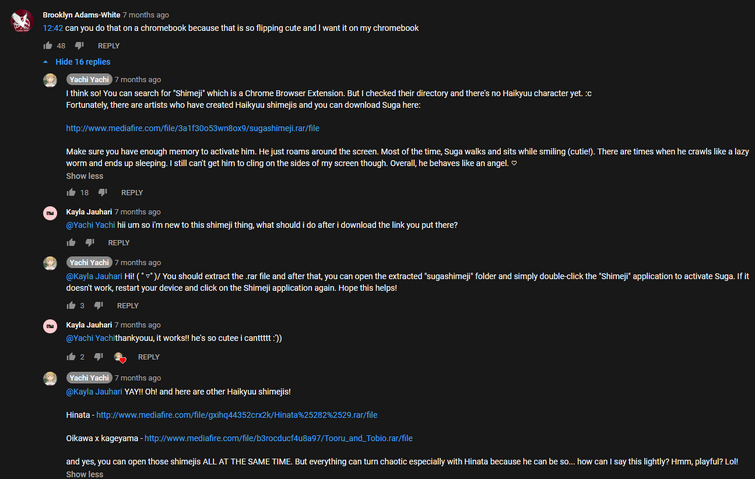The height and width of the screenshot is (479, 755).
Task: Like Kayla Jauhari's question about the download
Action: point(71,242)
